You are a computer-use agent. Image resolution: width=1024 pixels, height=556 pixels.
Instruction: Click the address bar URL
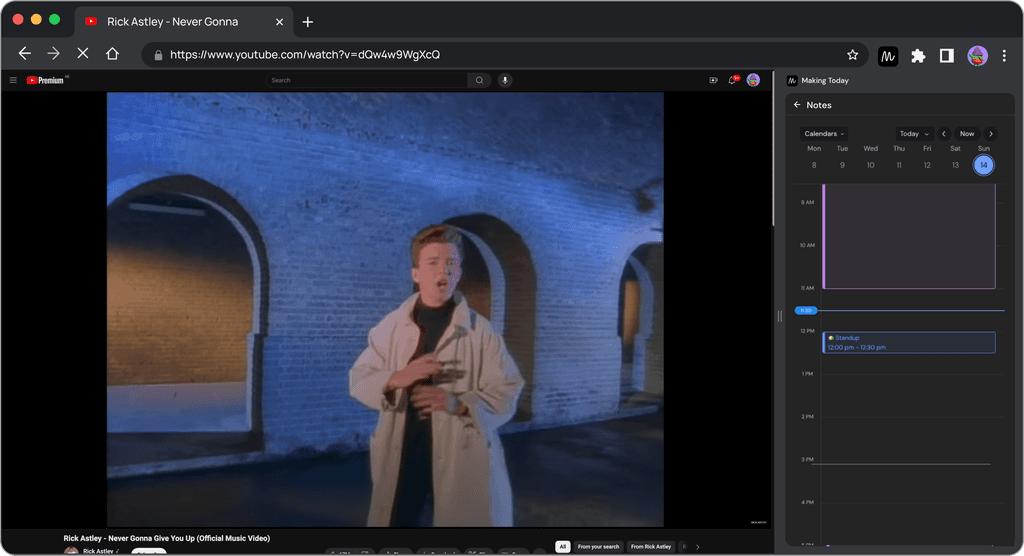tap(305, 55)
